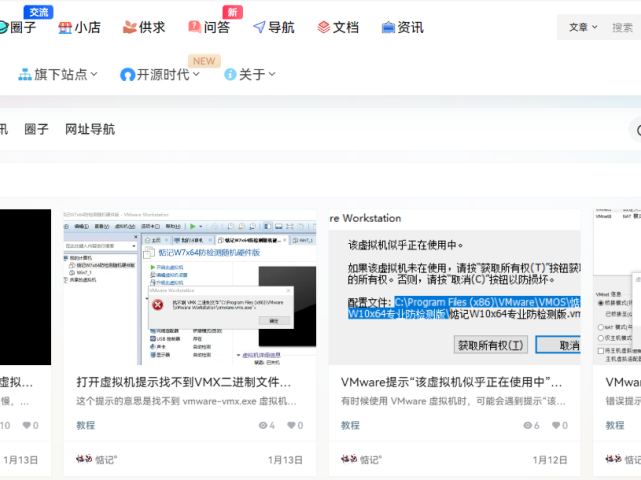Open the VMX binary error article thumbnail
The height and width of the screenshot is (480, 641).
(190, 287)
